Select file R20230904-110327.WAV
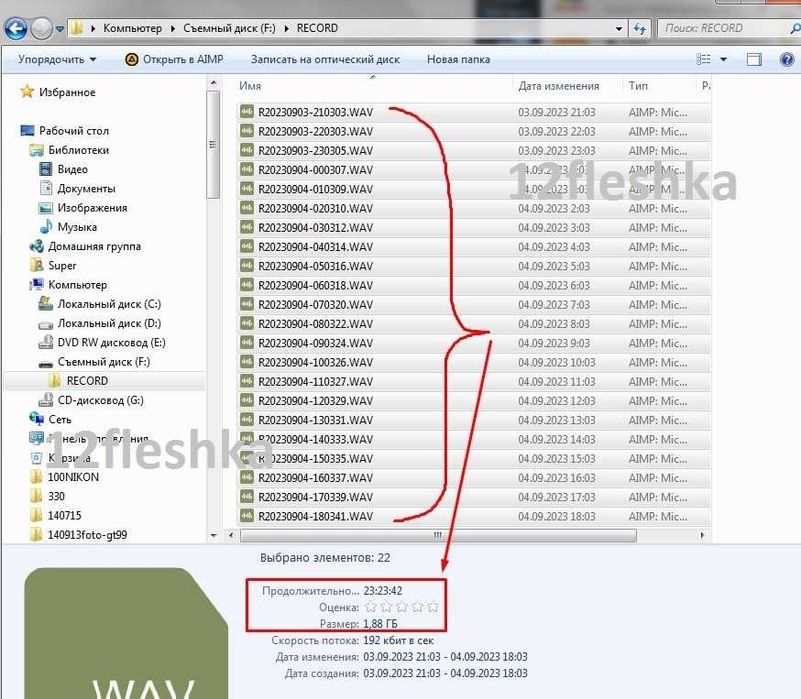Screen dimensions: 801x699 [x=316, y=382]
